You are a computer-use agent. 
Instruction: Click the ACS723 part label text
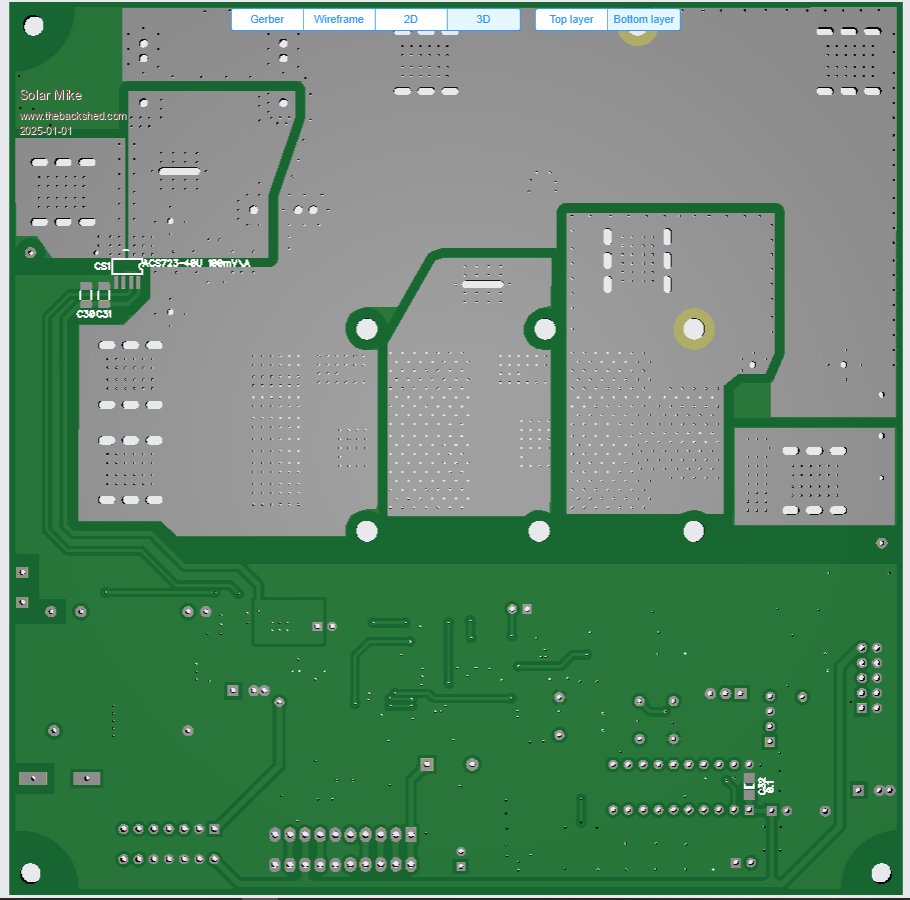pyautogui.click(x=196, y=263)
